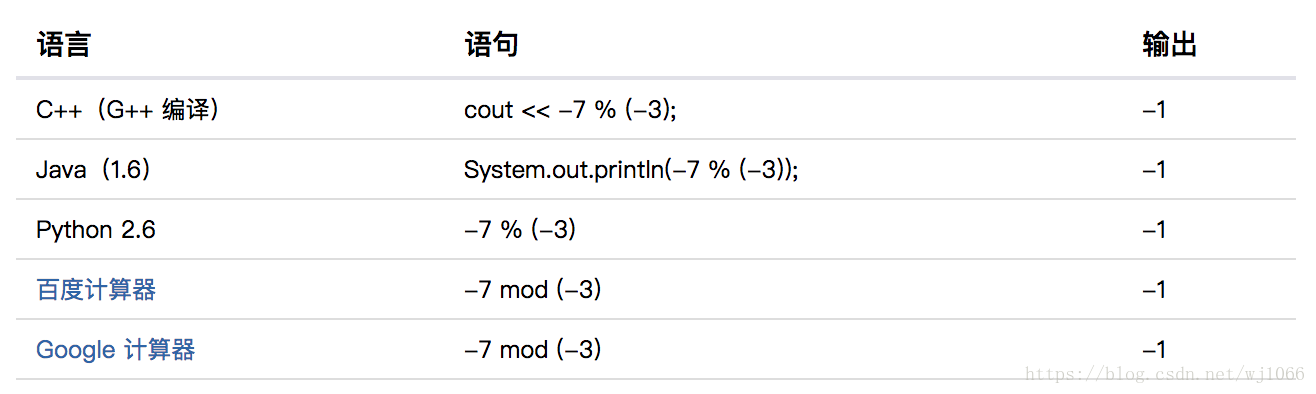Click the Java（1.6）cell

coord(94,170)
